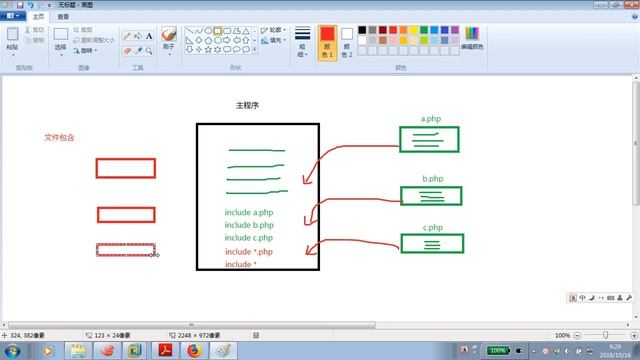
Task: Click the Paste (粘贴) clipboard icon
Action: tap(12, 34)
